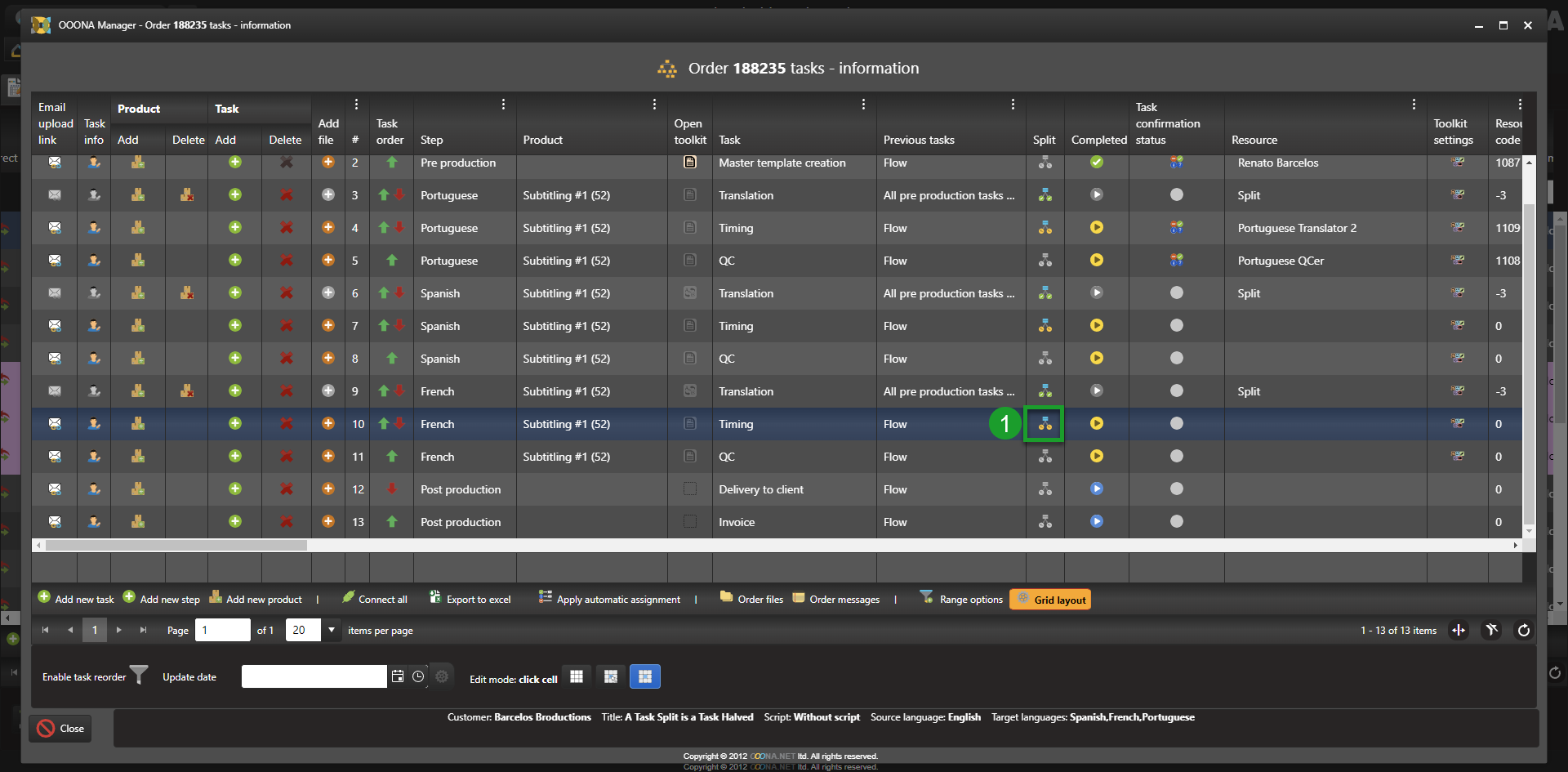Open the Product column options menu
The height and width of the screenshot is (772, 1568).
pyautogui.click(x=654, y=105)
